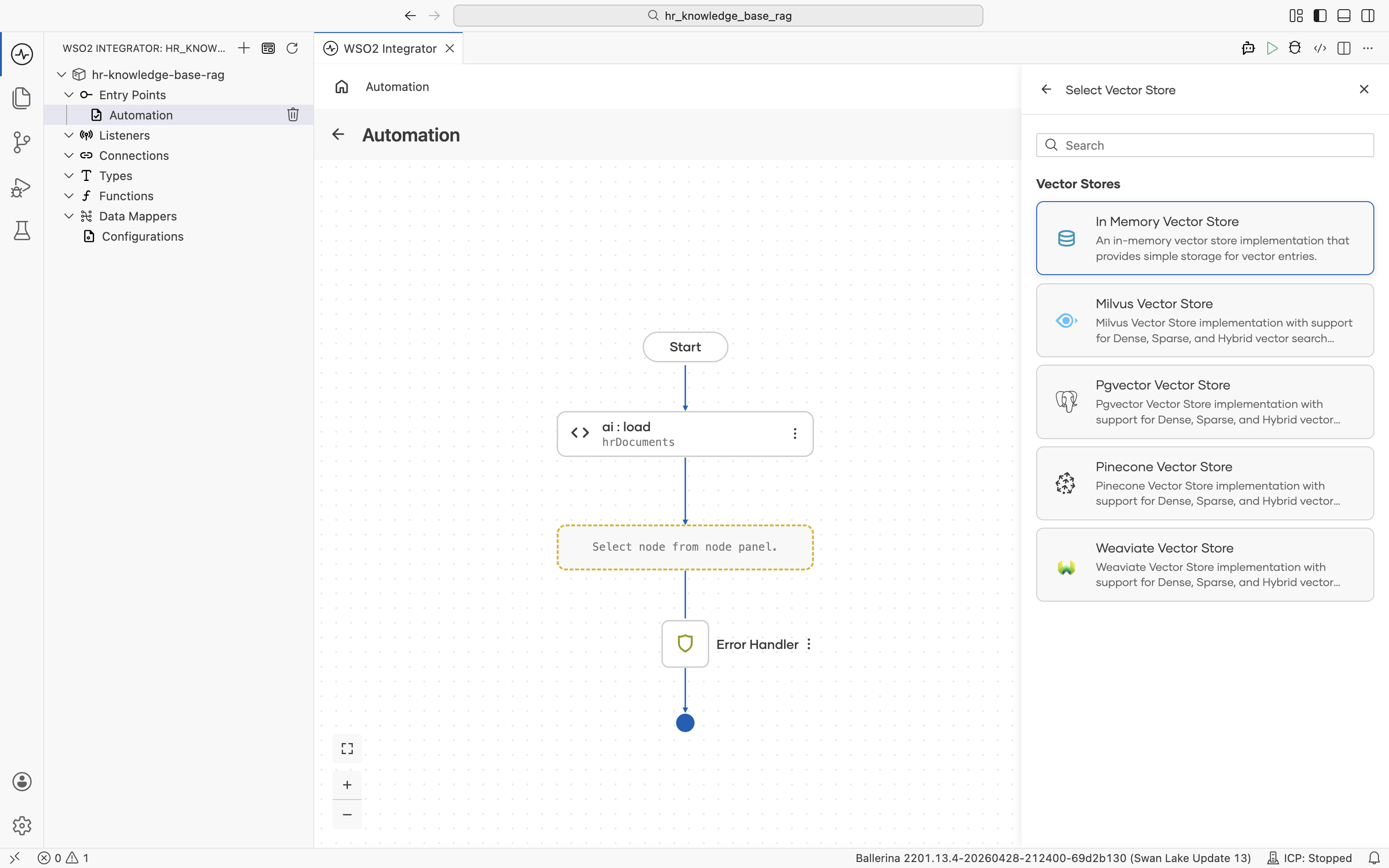Open More Actions ellipsis in editor toolbar
Image resolution: width=1389 pixels, height=868 pixels.
tap(1368, 48)
